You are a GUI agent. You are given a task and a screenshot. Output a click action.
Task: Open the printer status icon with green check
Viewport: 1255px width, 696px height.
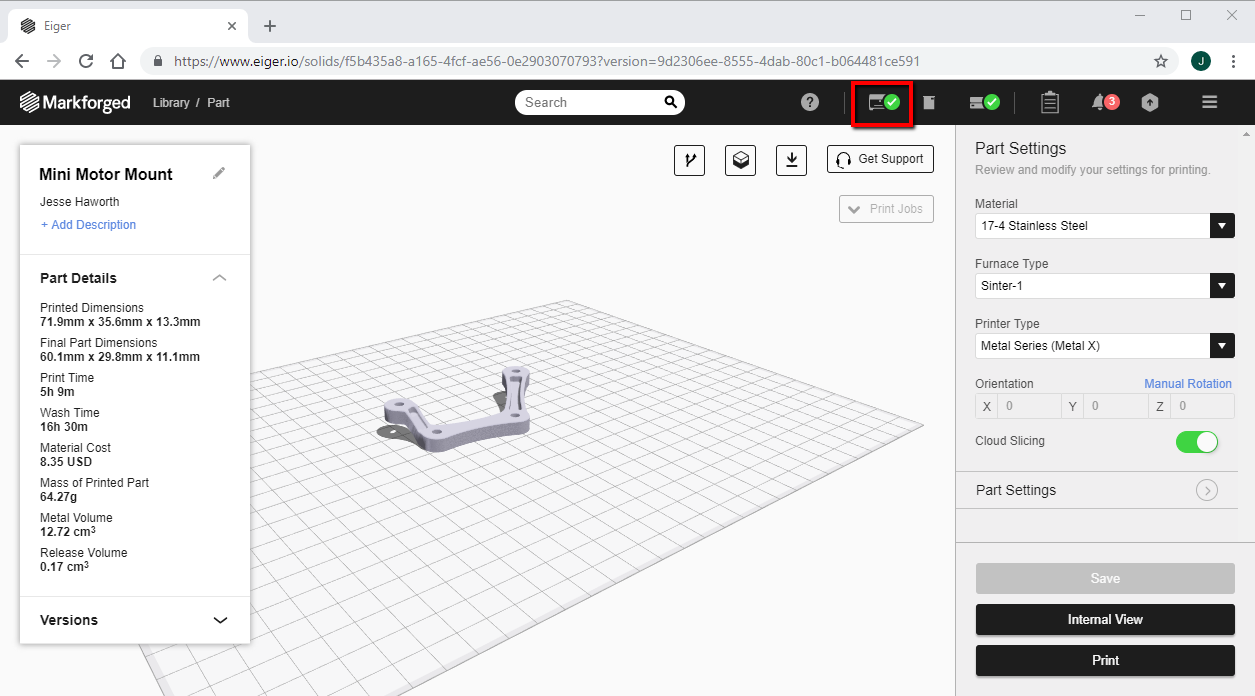(883, 102)
